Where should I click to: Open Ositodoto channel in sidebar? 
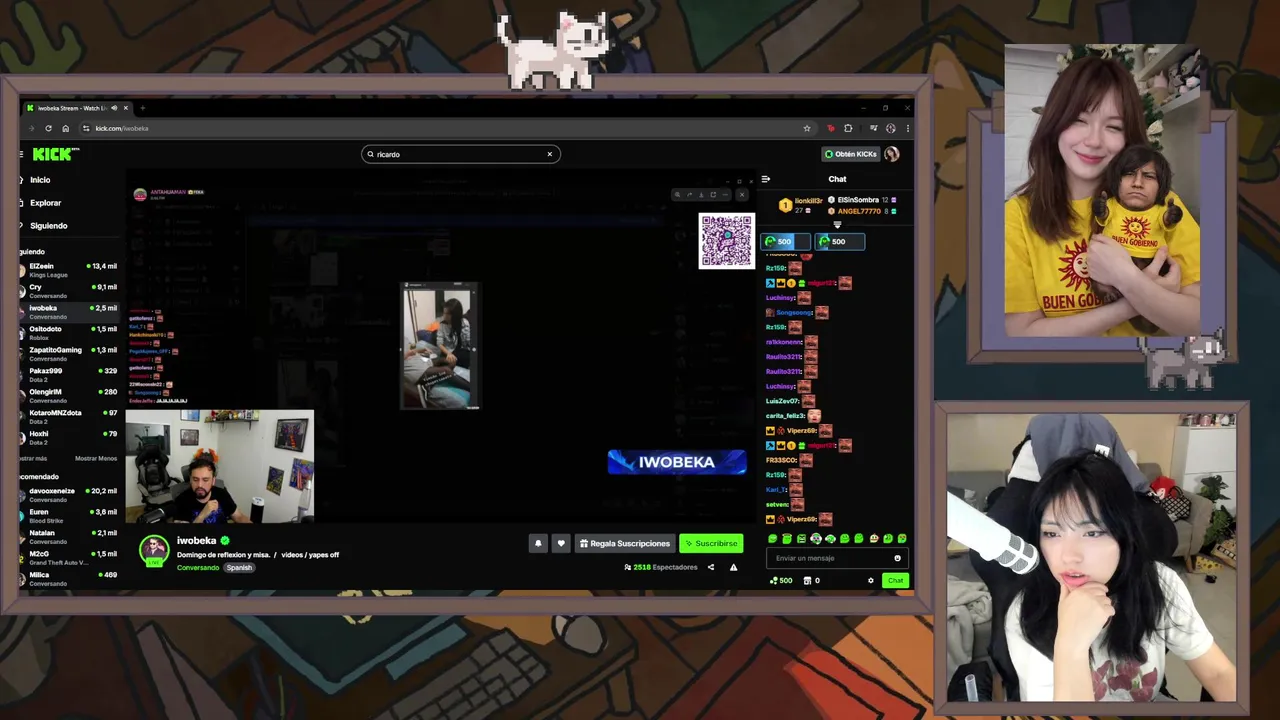pyautogui.click(x=68, y=333)
